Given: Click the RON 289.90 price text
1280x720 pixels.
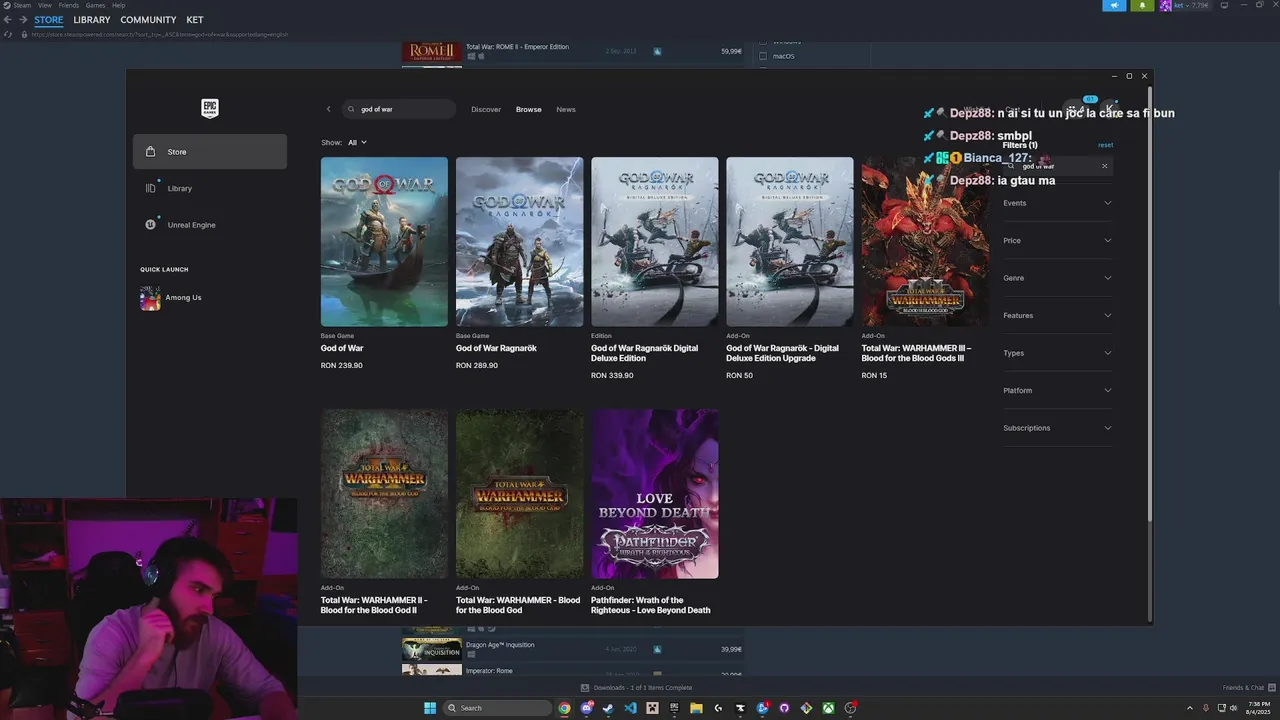Looking at the screenshot, I should click(x=477, y=366).
